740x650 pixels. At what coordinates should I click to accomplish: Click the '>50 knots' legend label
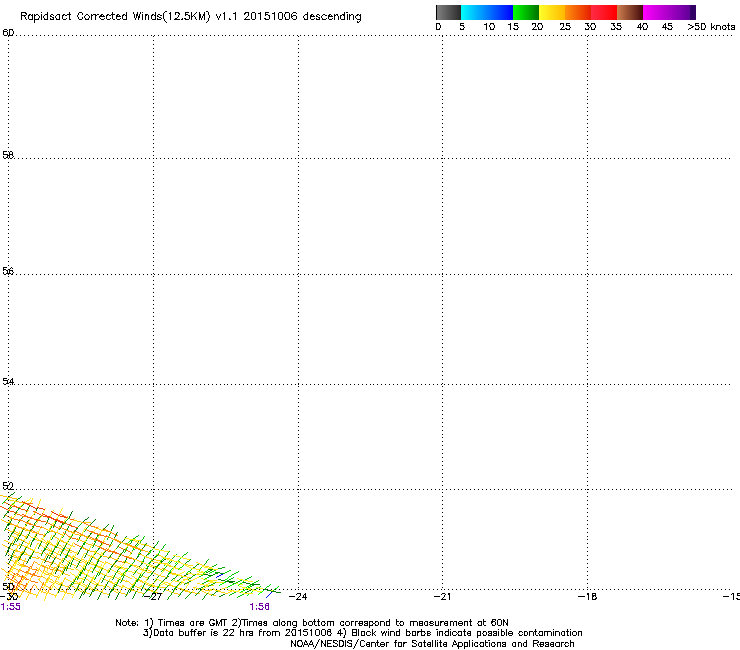pyautogui.click(x=711, y=27)
